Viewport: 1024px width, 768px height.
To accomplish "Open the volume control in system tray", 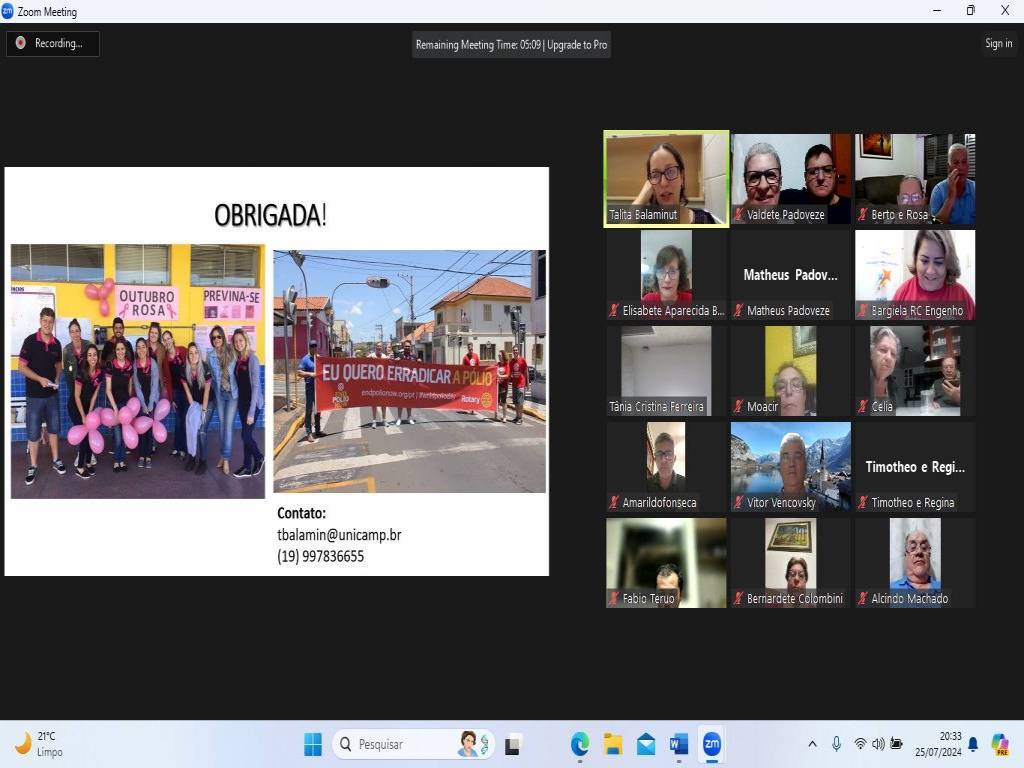I will (x=878, y=744).
